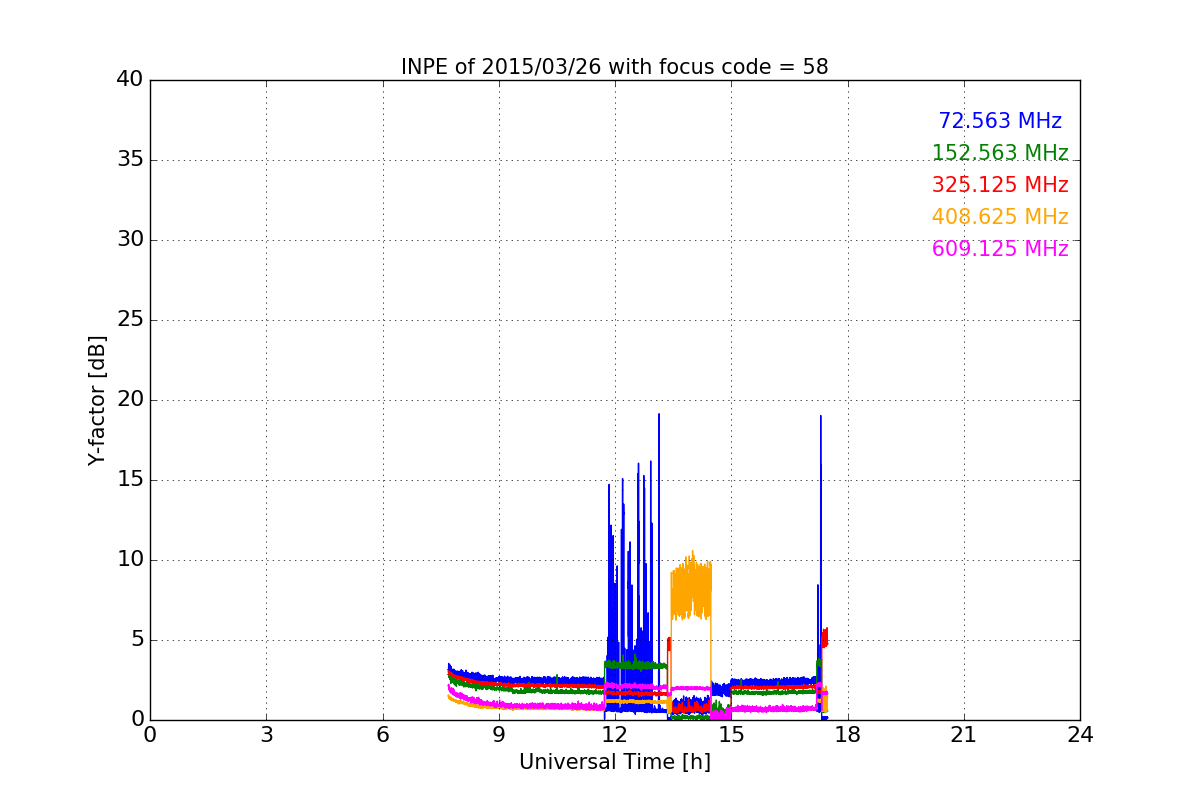The image size is (1200, 800).
Task: Click the y-axis tick label 30
Action: pyautogui.click(x=130, y=240)
